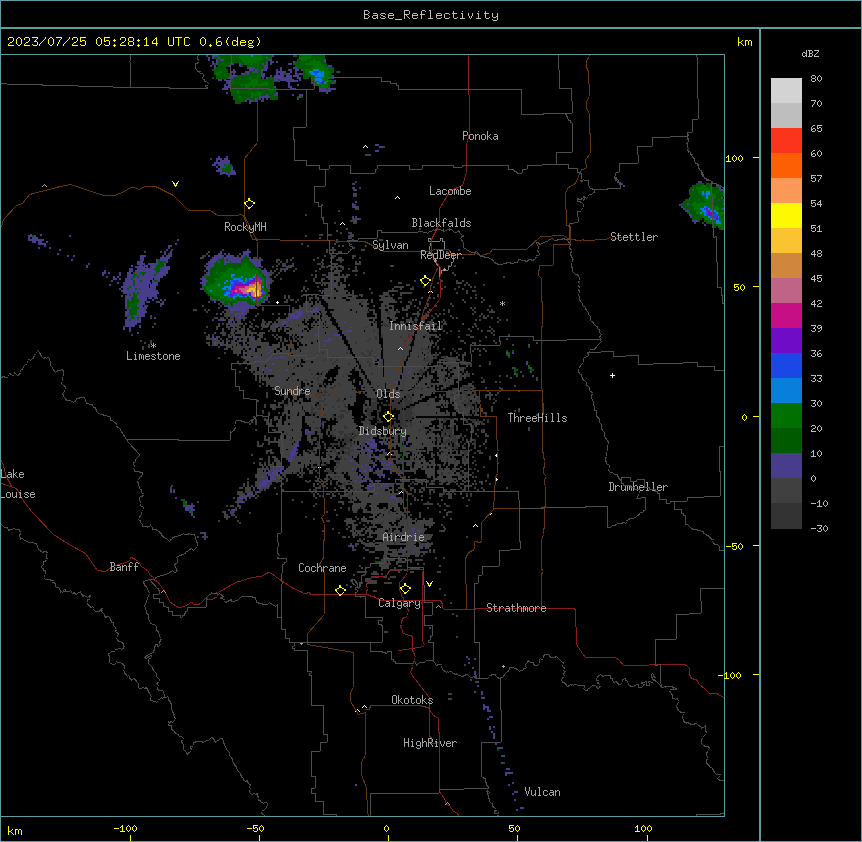Click the Cochrane town label

322,568
